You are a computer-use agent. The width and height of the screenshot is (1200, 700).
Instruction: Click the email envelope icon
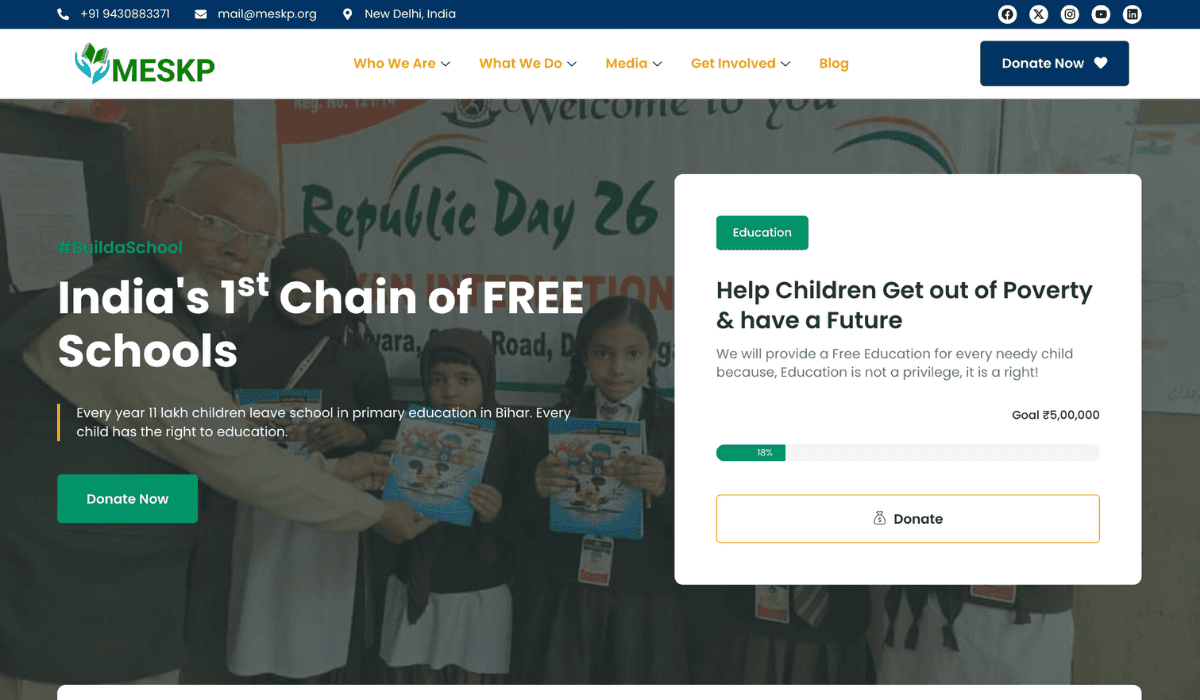pos(201,14)
